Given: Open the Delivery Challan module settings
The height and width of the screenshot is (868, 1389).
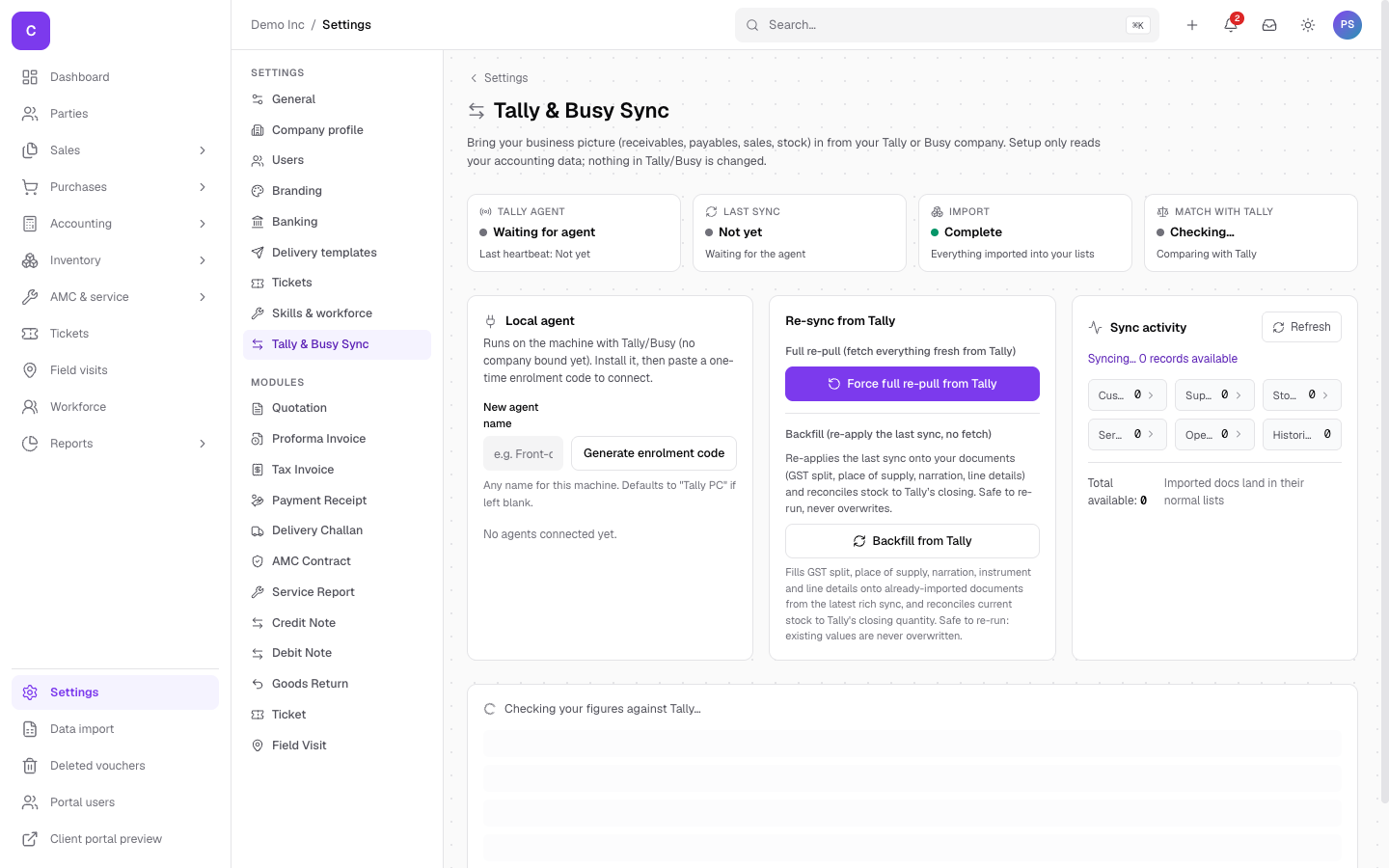Looking at the screenshot, I should 337,530.
